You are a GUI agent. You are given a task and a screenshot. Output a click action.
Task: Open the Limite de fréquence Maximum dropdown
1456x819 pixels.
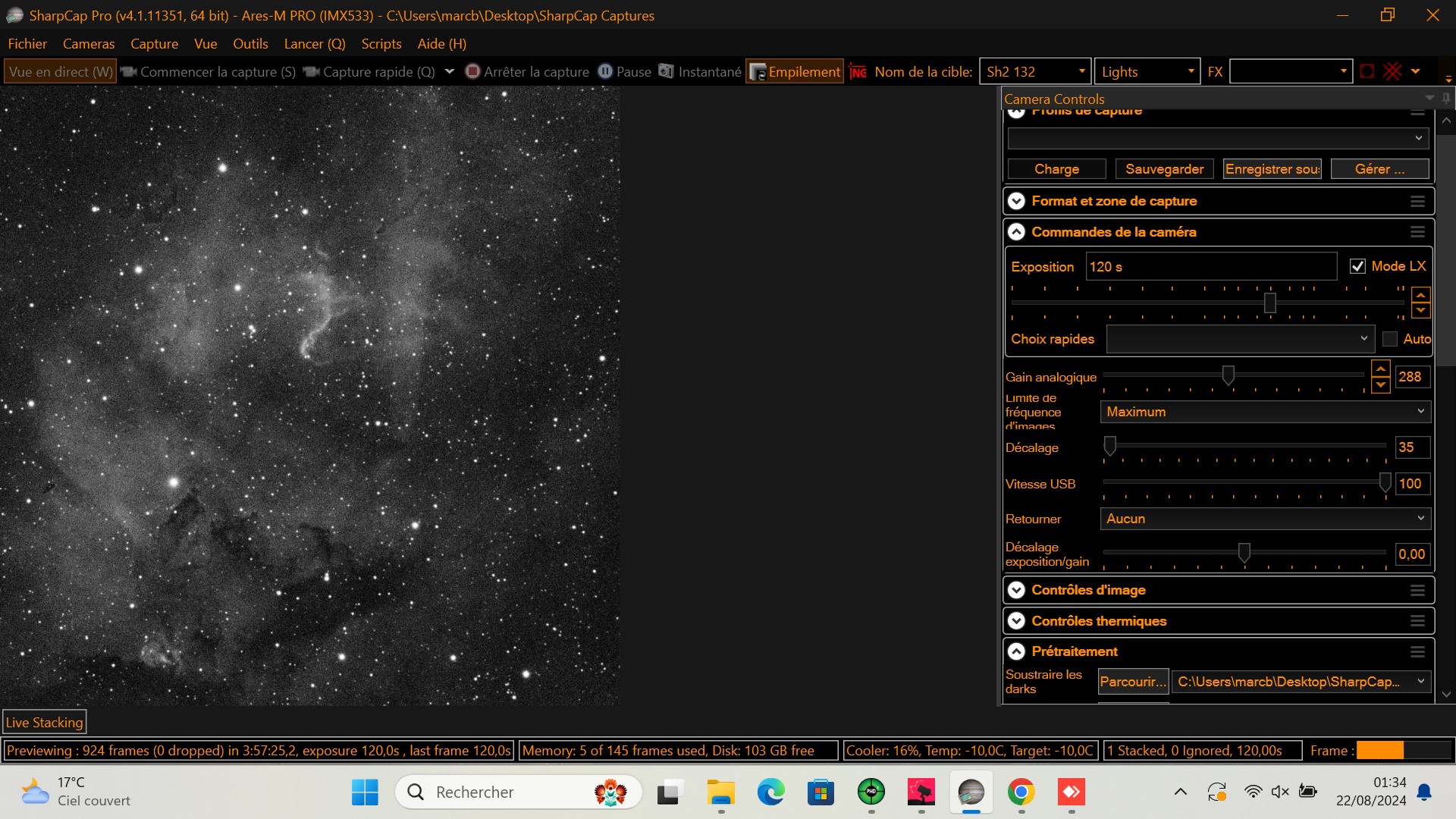[x=1265, y=412]
